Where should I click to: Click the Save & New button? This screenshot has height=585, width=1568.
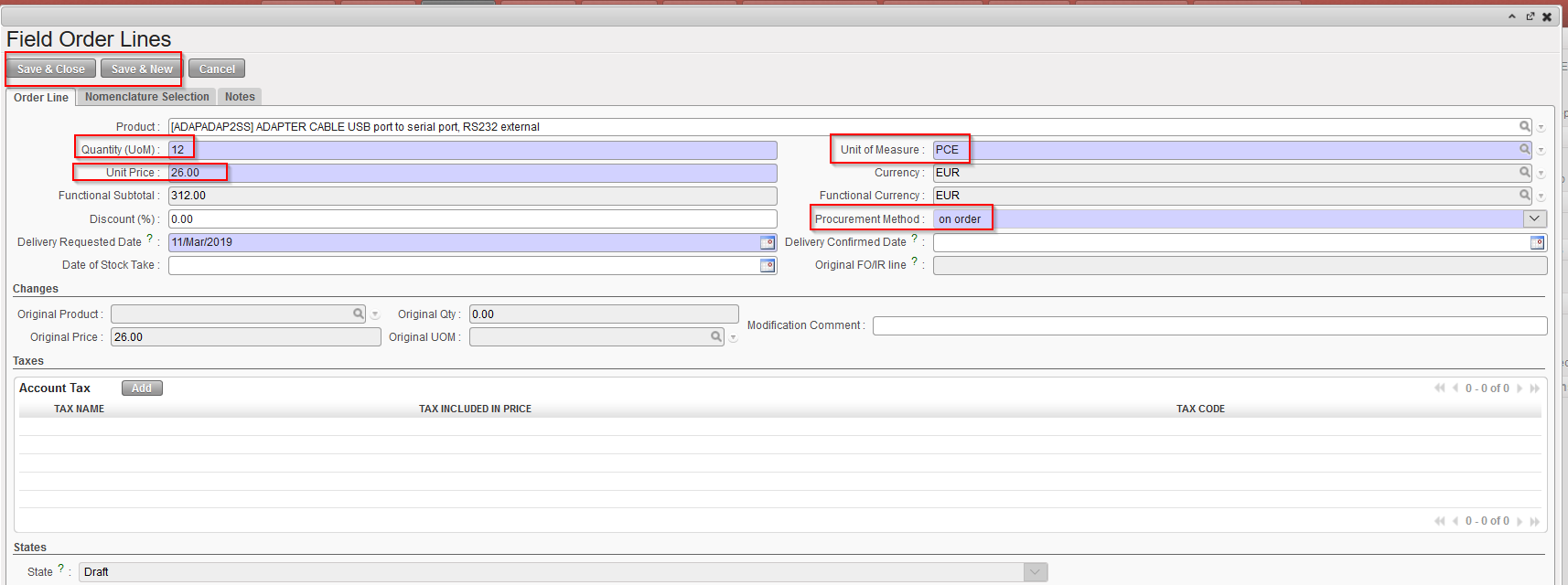[142, 69]
